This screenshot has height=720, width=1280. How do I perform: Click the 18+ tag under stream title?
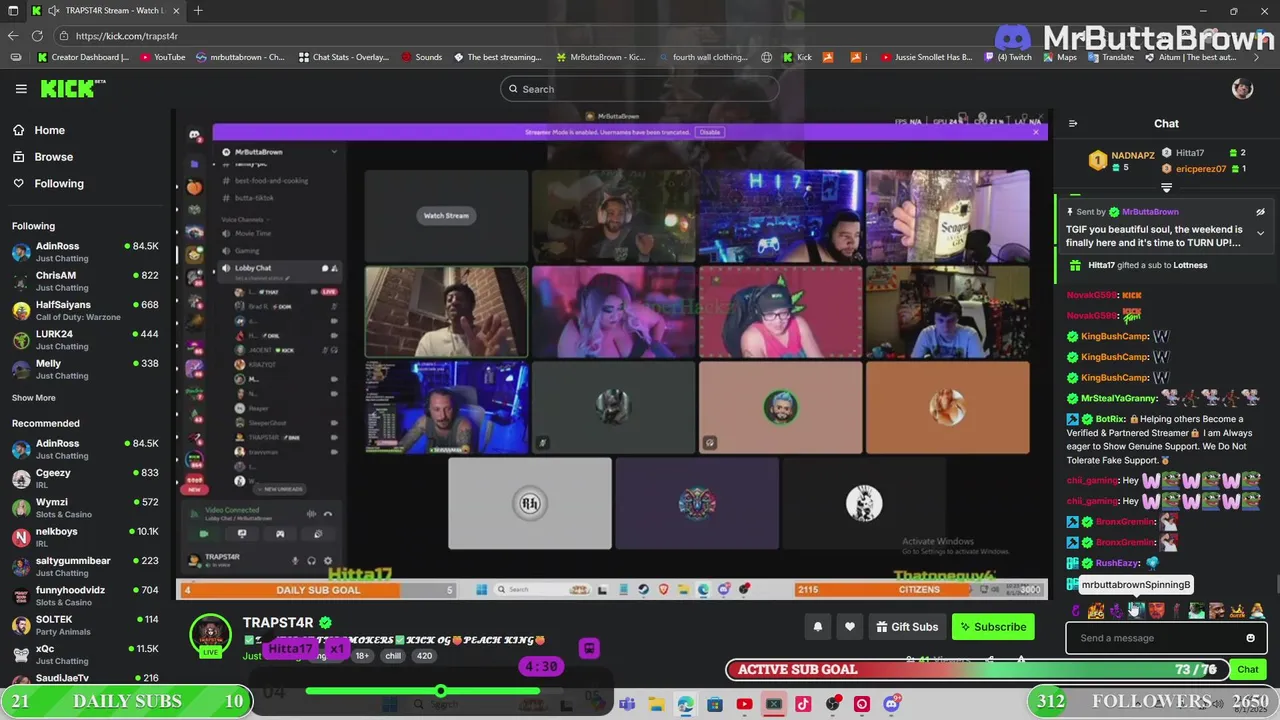pos(362,656)
